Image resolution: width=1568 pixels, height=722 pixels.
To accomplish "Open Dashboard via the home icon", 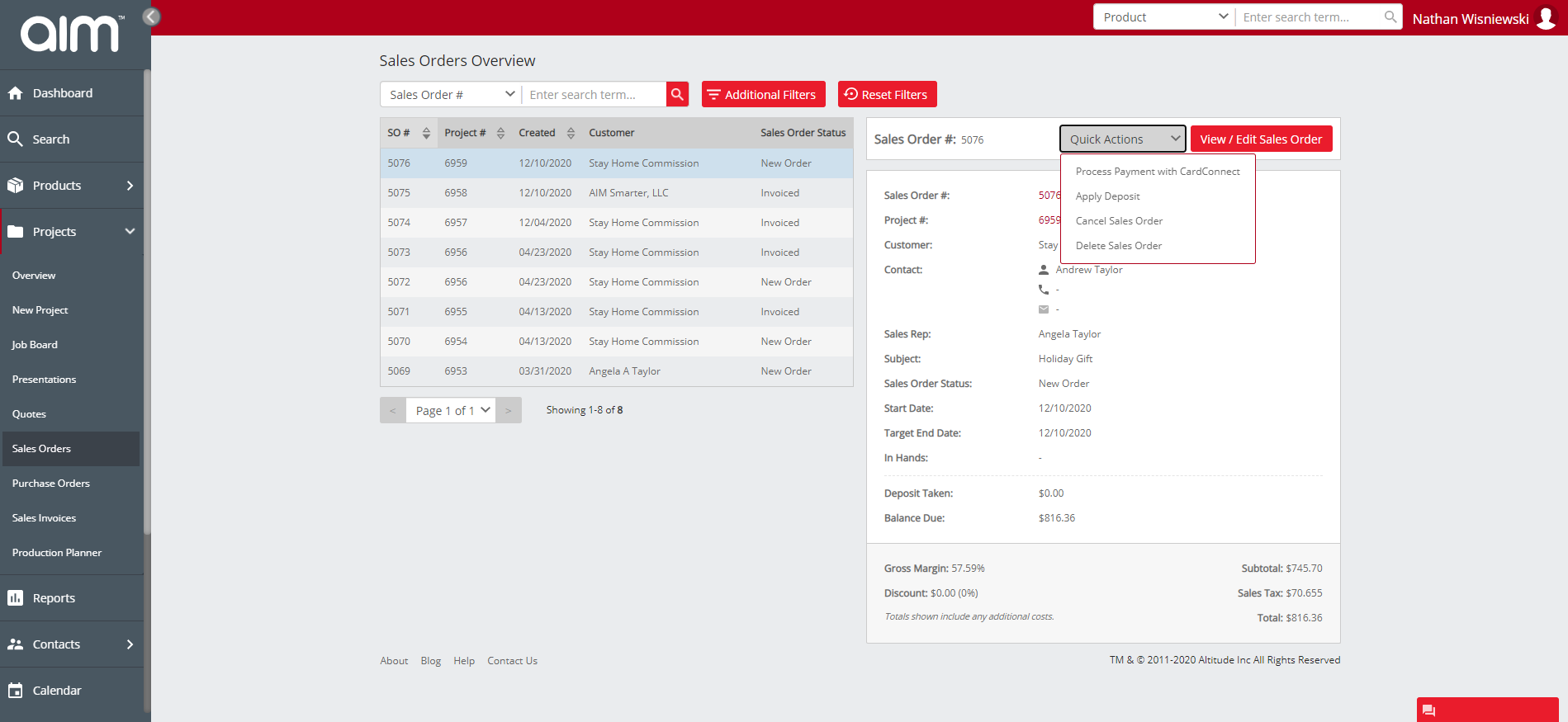I will (x=15, y=93).
